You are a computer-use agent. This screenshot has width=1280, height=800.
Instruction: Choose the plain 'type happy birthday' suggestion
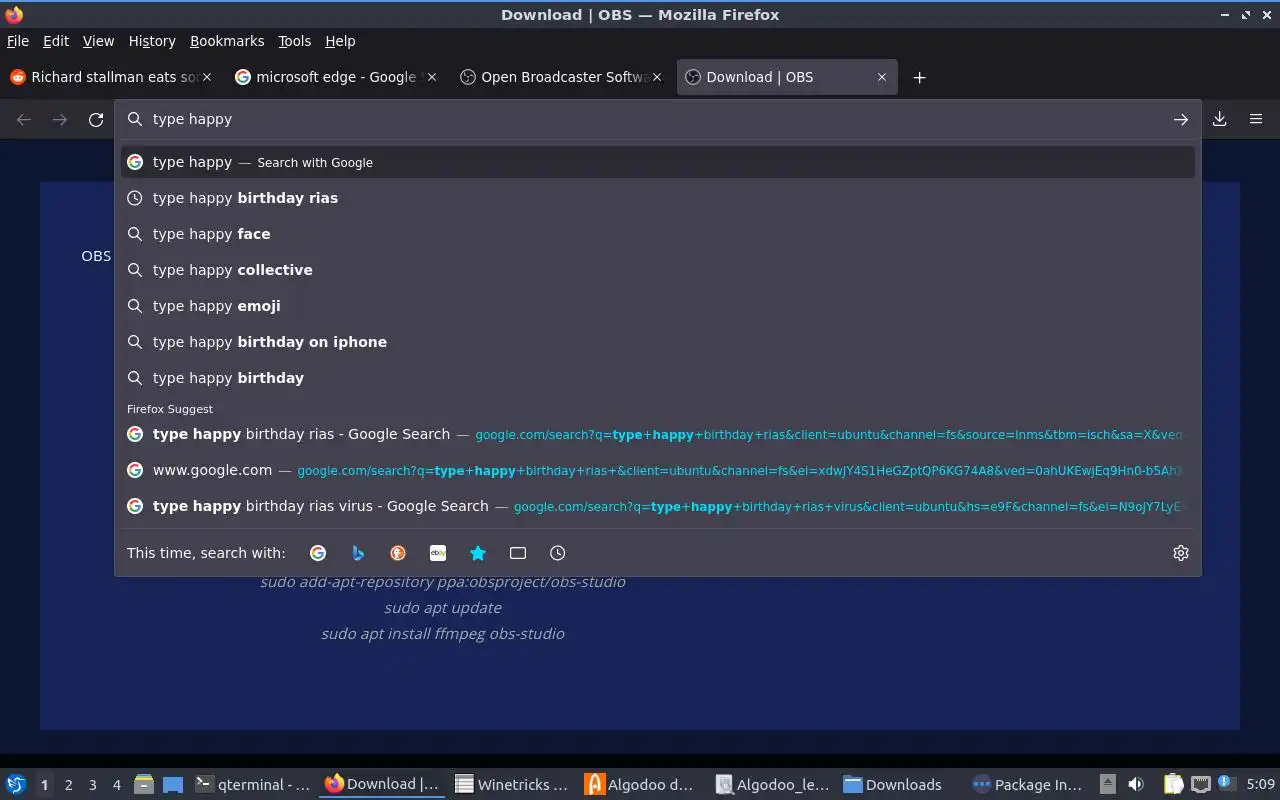pos(658,378)
